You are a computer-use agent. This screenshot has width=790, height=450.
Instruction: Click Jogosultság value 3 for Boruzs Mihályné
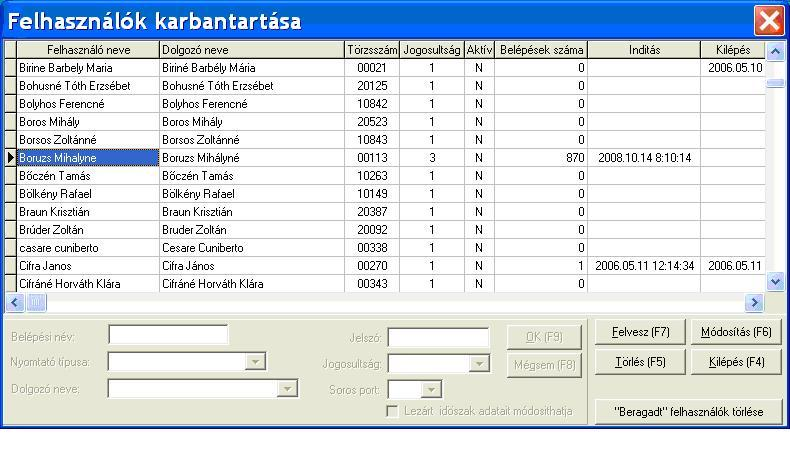click(x=432, y=158)
